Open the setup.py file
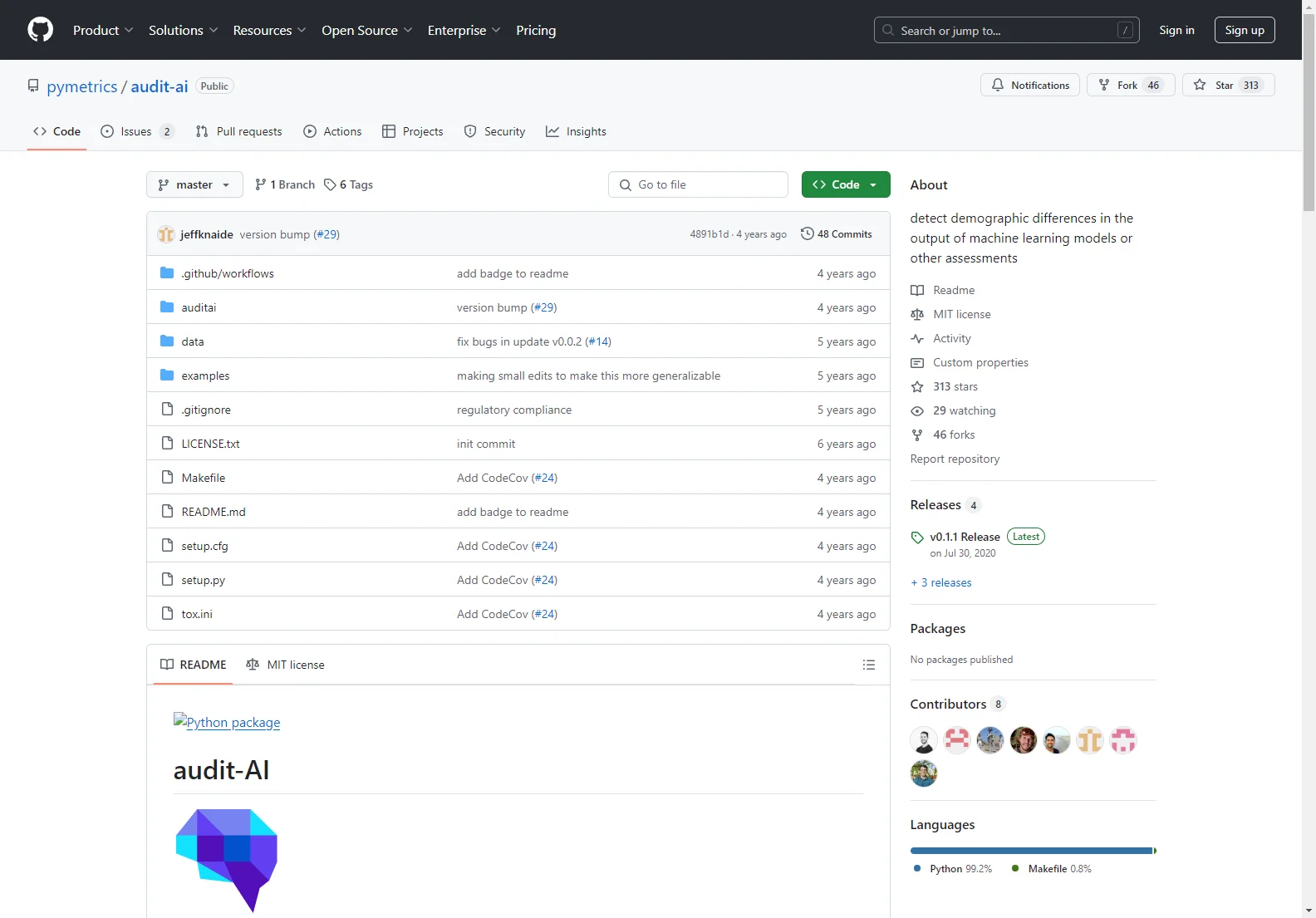 click(x=203, y=580)
